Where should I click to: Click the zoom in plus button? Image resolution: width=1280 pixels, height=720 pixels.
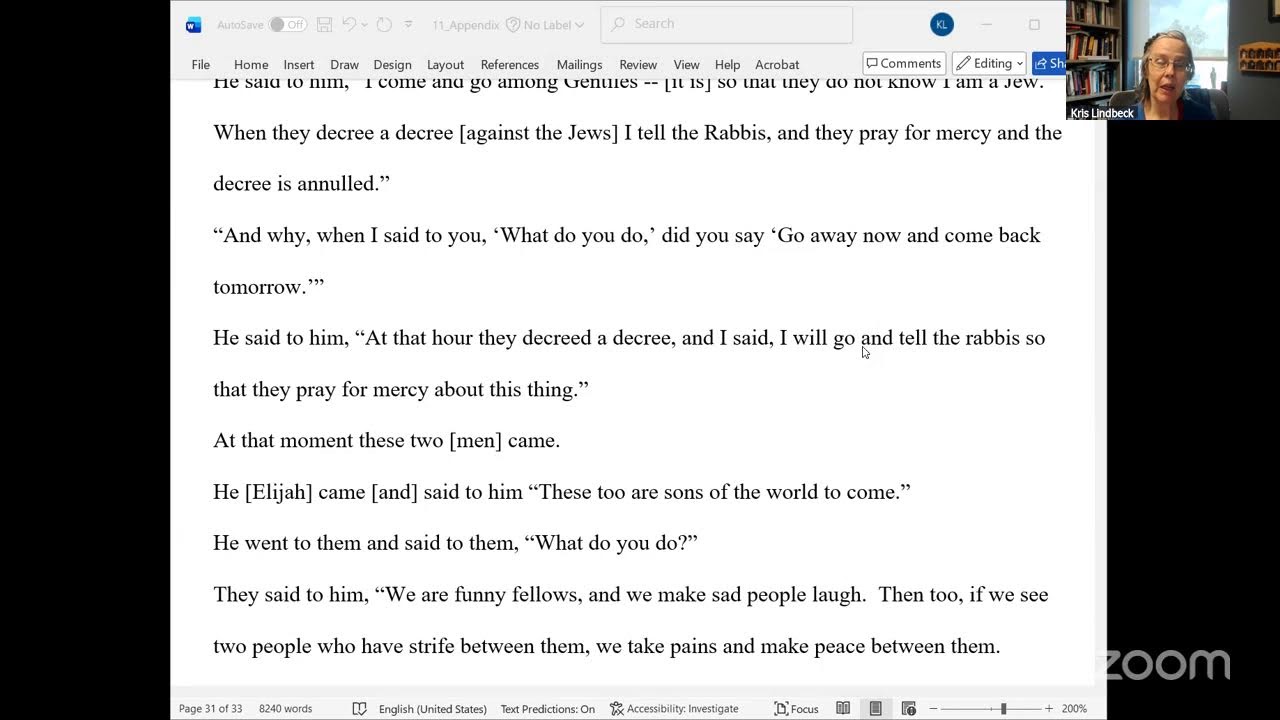[1048, 708]
